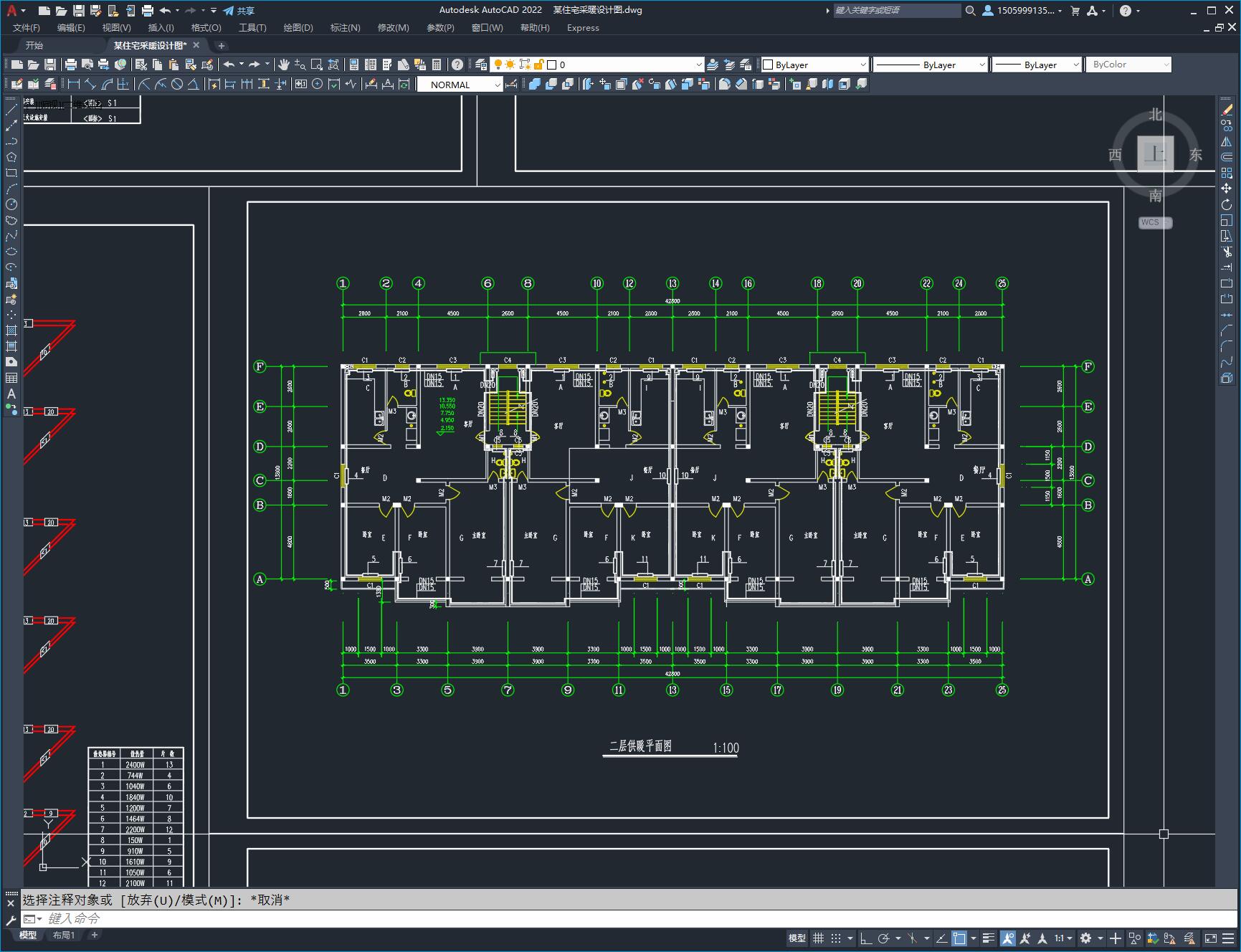Open the ByLayer color dropdown
This screenshot has height=952, width=1241.
click(862, 65)
